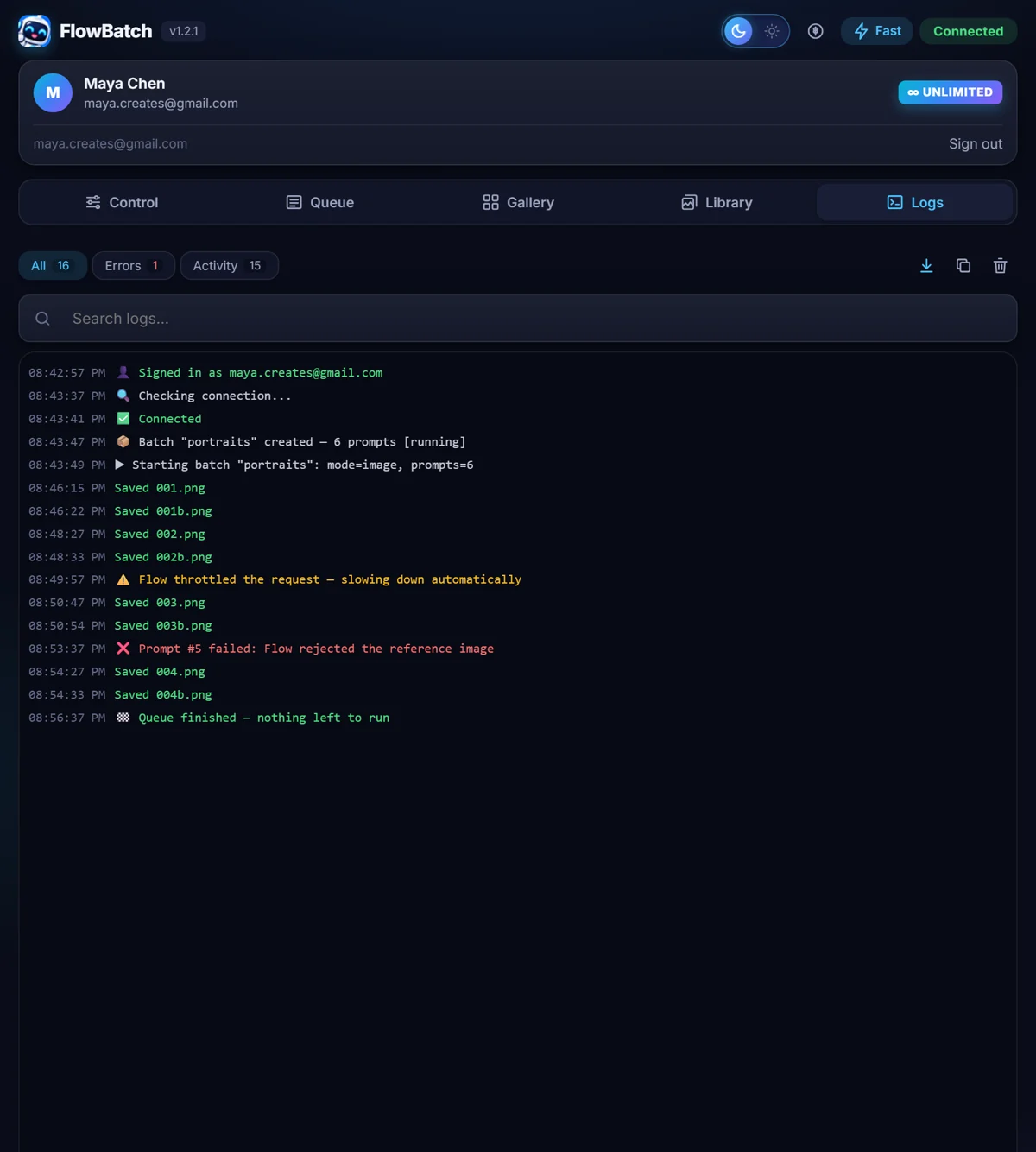The width and height of the screenshot is (1036, 1152).
Task: Click the package box icon in Batch line
Action: click(x=123, y=441)
